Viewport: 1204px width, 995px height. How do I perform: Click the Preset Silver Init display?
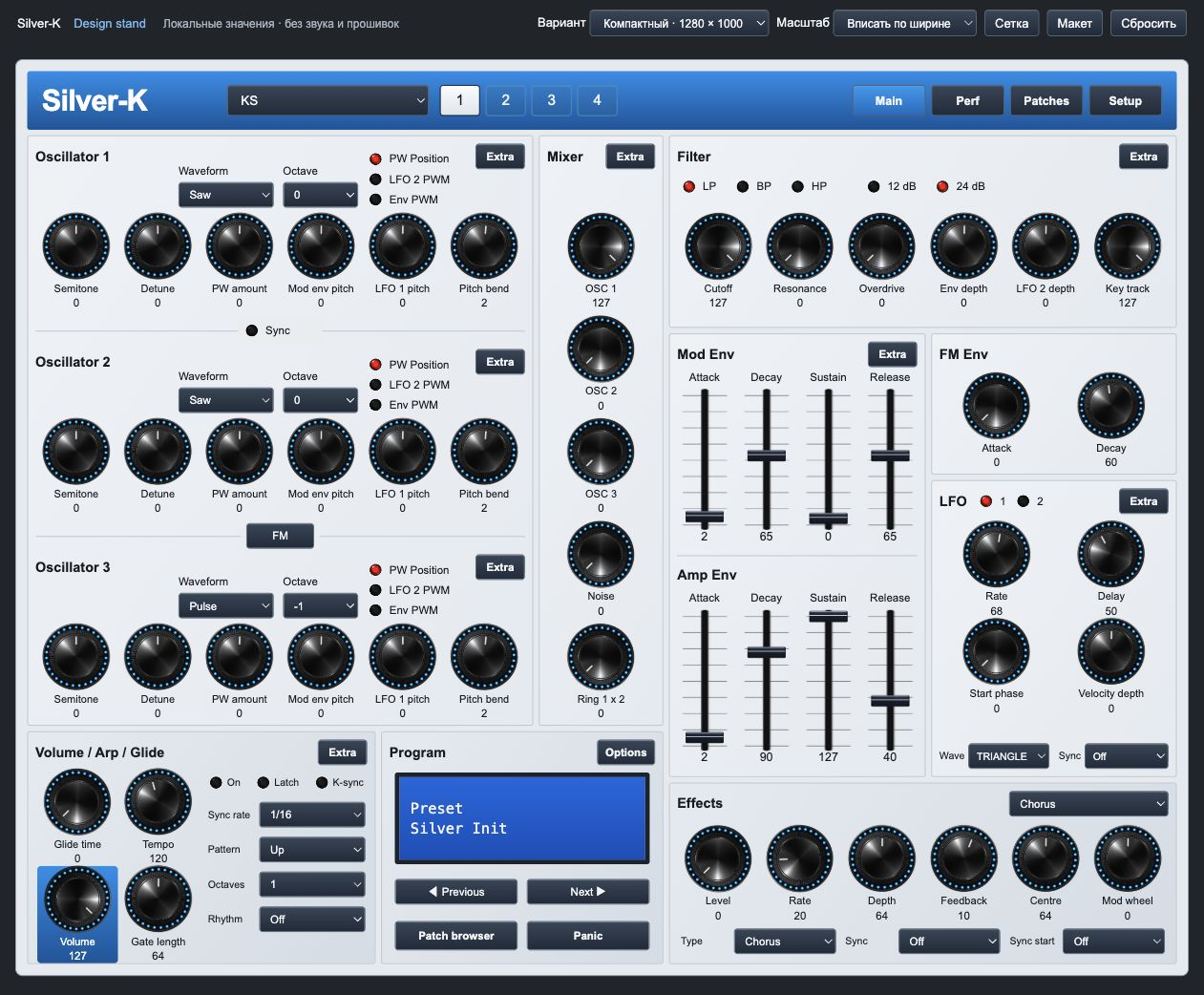point(521,818)
